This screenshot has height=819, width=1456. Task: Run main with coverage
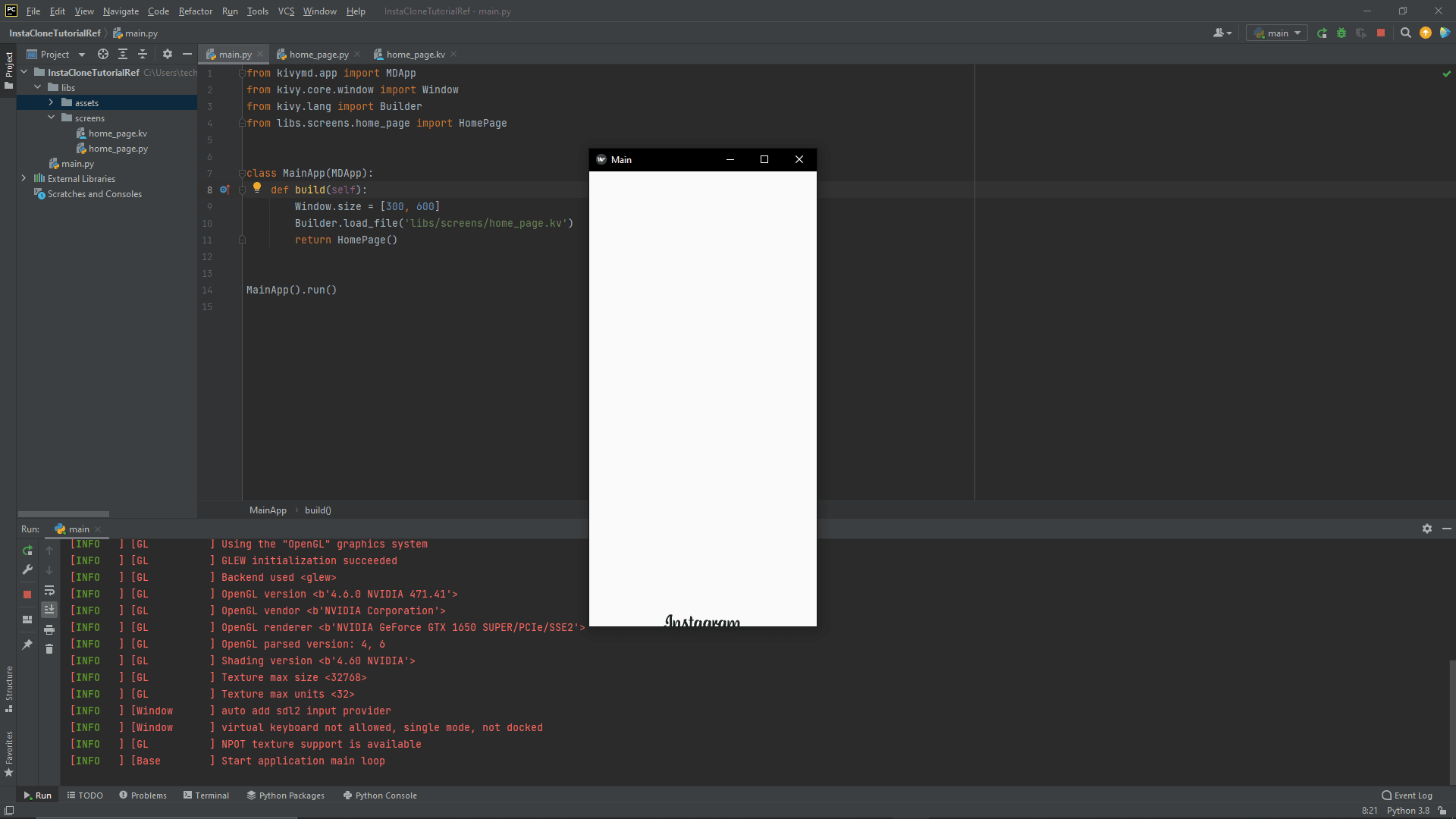(x=1360, y=33)
